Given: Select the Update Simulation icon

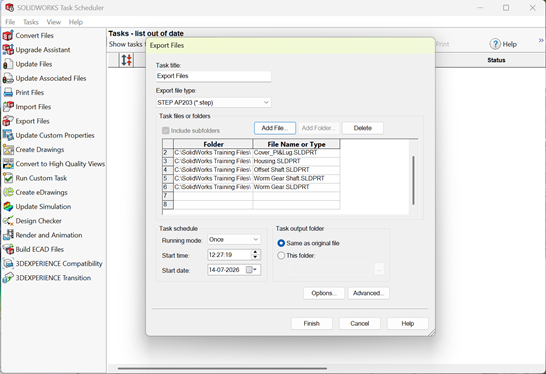Looking at the screenshot, I should (x=8, y=207).
